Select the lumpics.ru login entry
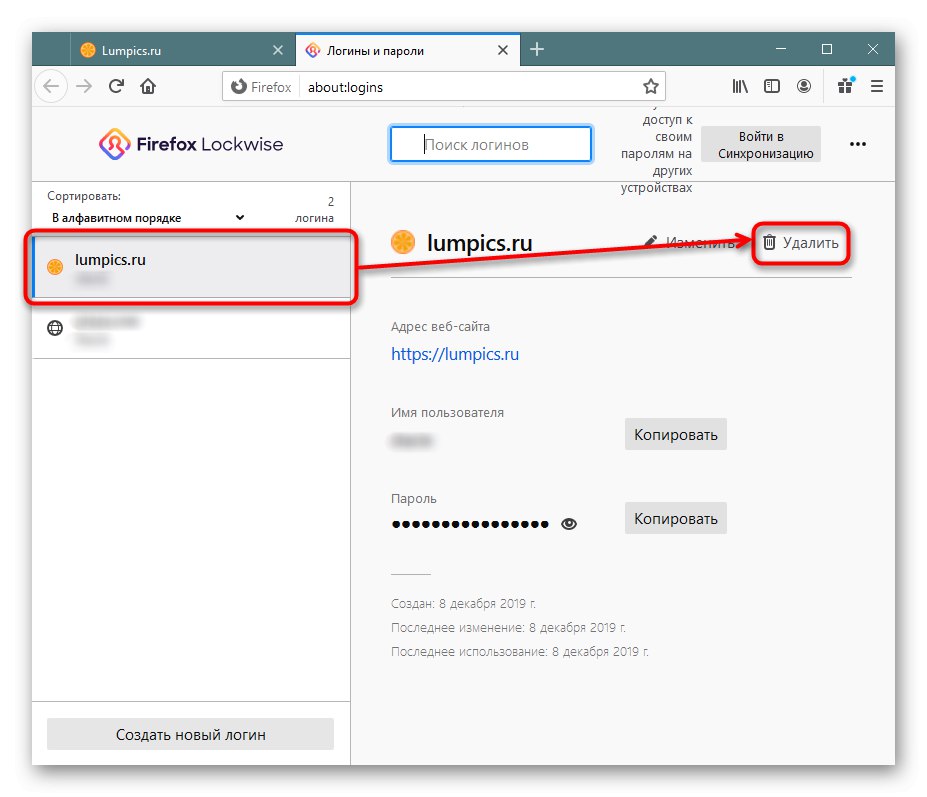The height and width of the screenshot is (797, 927). coord(192,267)
